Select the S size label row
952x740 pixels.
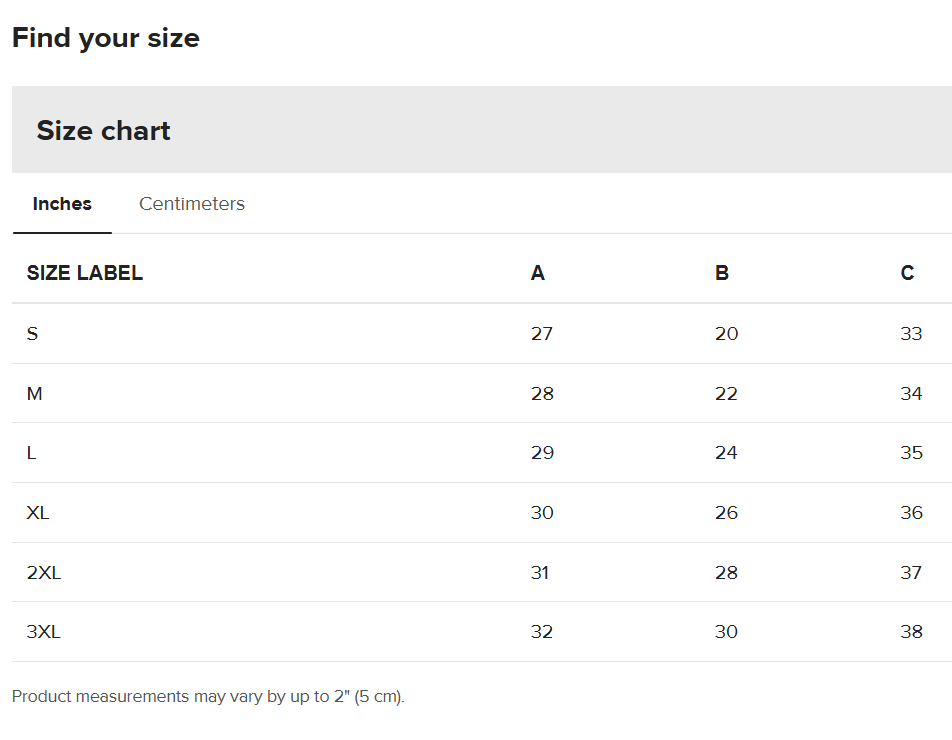tap(32, 334)
